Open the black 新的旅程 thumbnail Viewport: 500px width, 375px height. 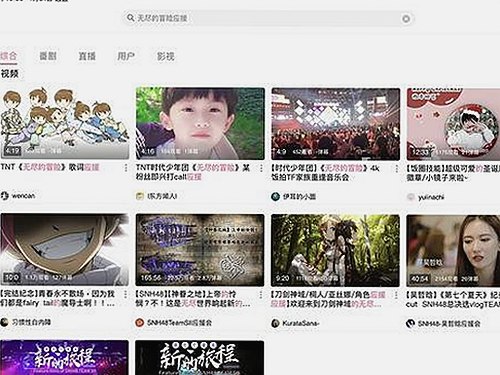tap(200, 358)
